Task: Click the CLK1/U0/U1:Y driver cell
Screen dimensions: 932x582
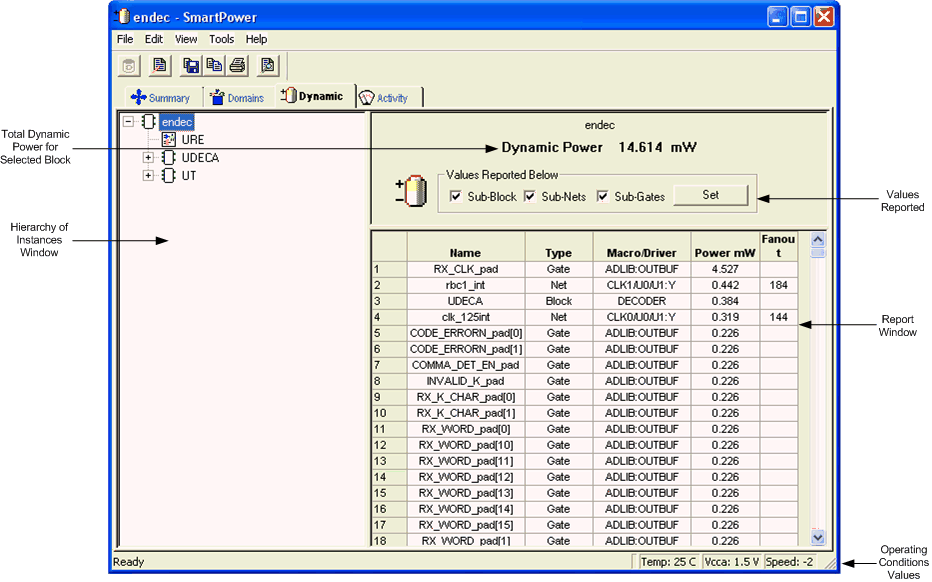Action: 641,285
